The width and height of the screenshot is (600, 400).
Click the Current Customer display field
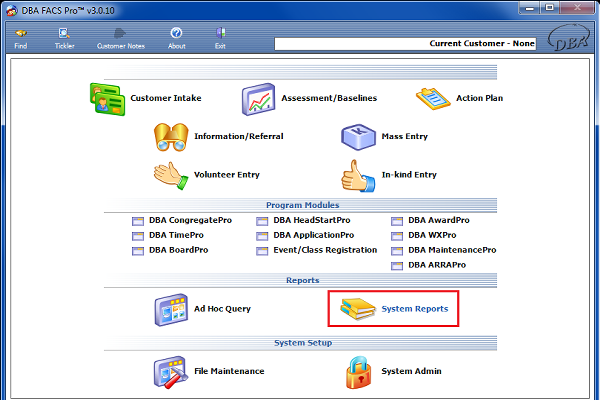coord(405,44)
